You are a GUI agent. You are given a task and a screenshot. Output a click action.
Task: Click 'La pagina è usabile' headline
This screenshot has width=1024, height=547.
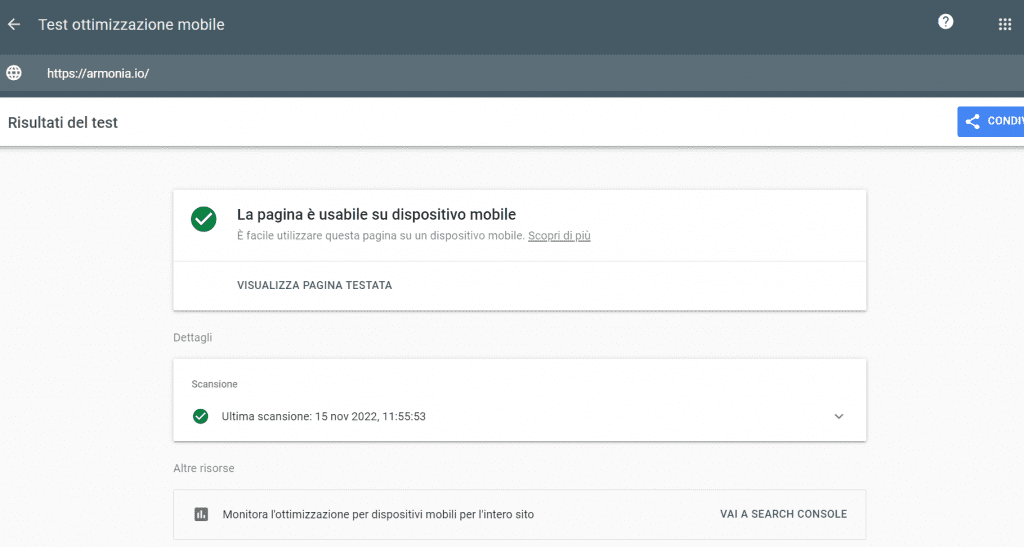pyautogui.click(x=376, y=214)
